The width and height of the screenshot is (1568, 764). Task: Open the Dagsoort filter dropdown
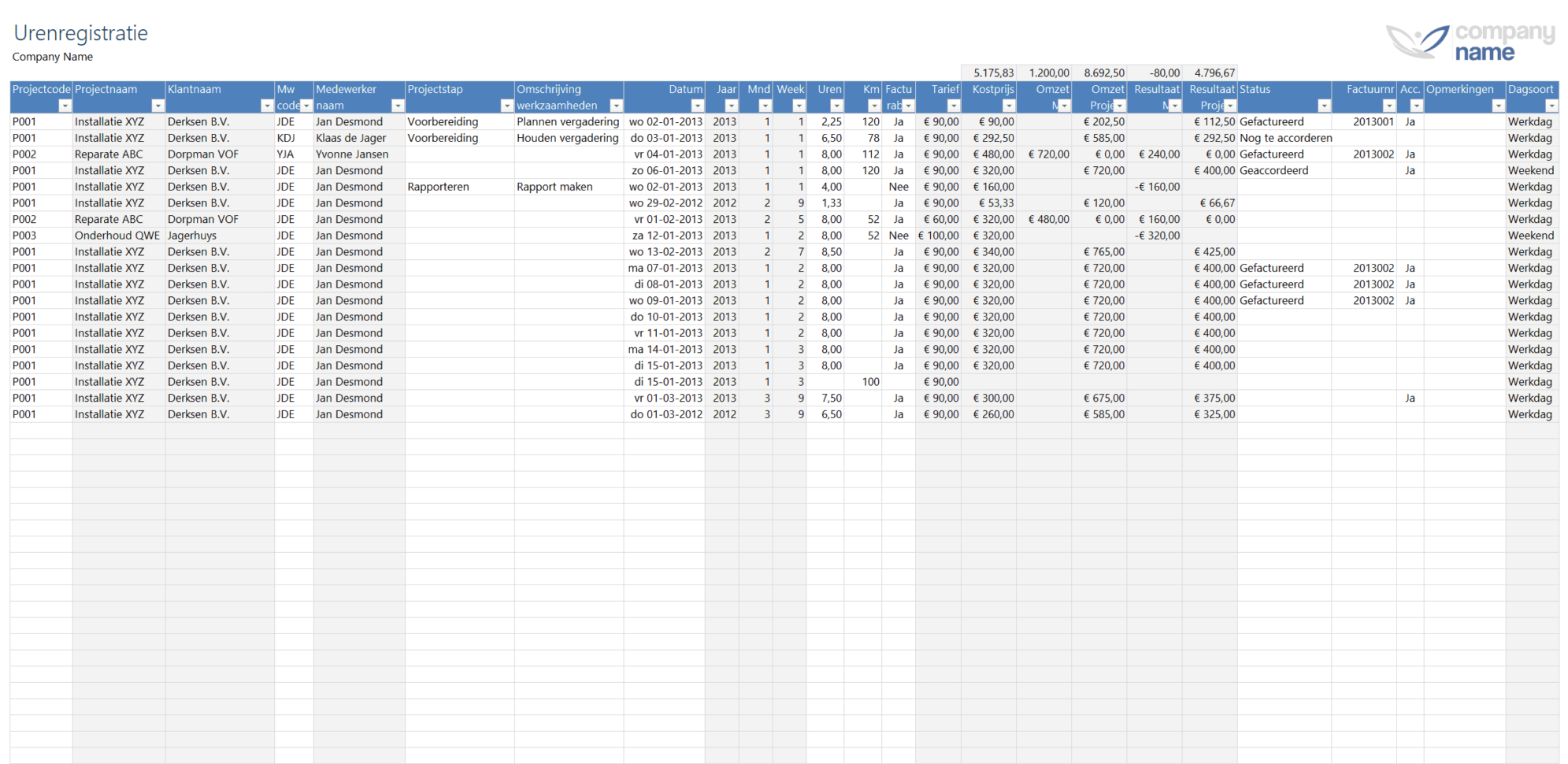click(x=1551, y=106)
